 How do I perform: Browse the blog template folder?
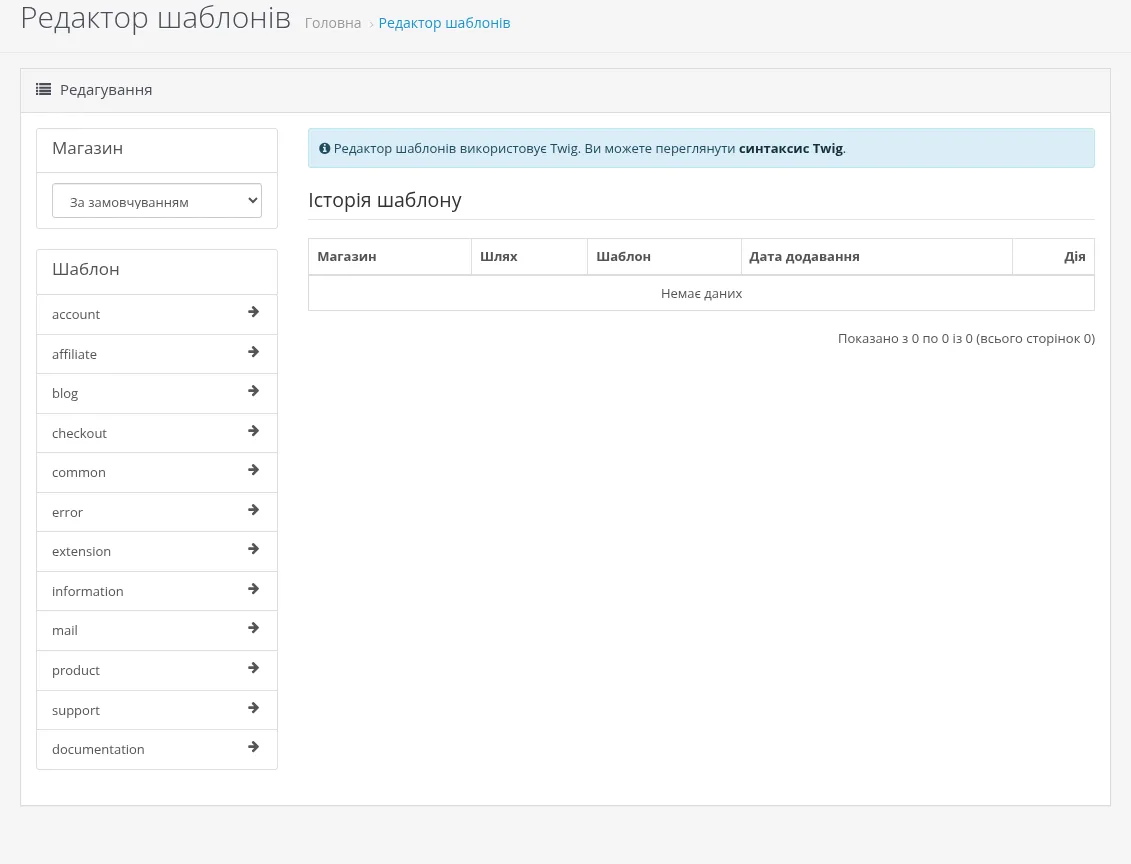click(x=157, y=394)
